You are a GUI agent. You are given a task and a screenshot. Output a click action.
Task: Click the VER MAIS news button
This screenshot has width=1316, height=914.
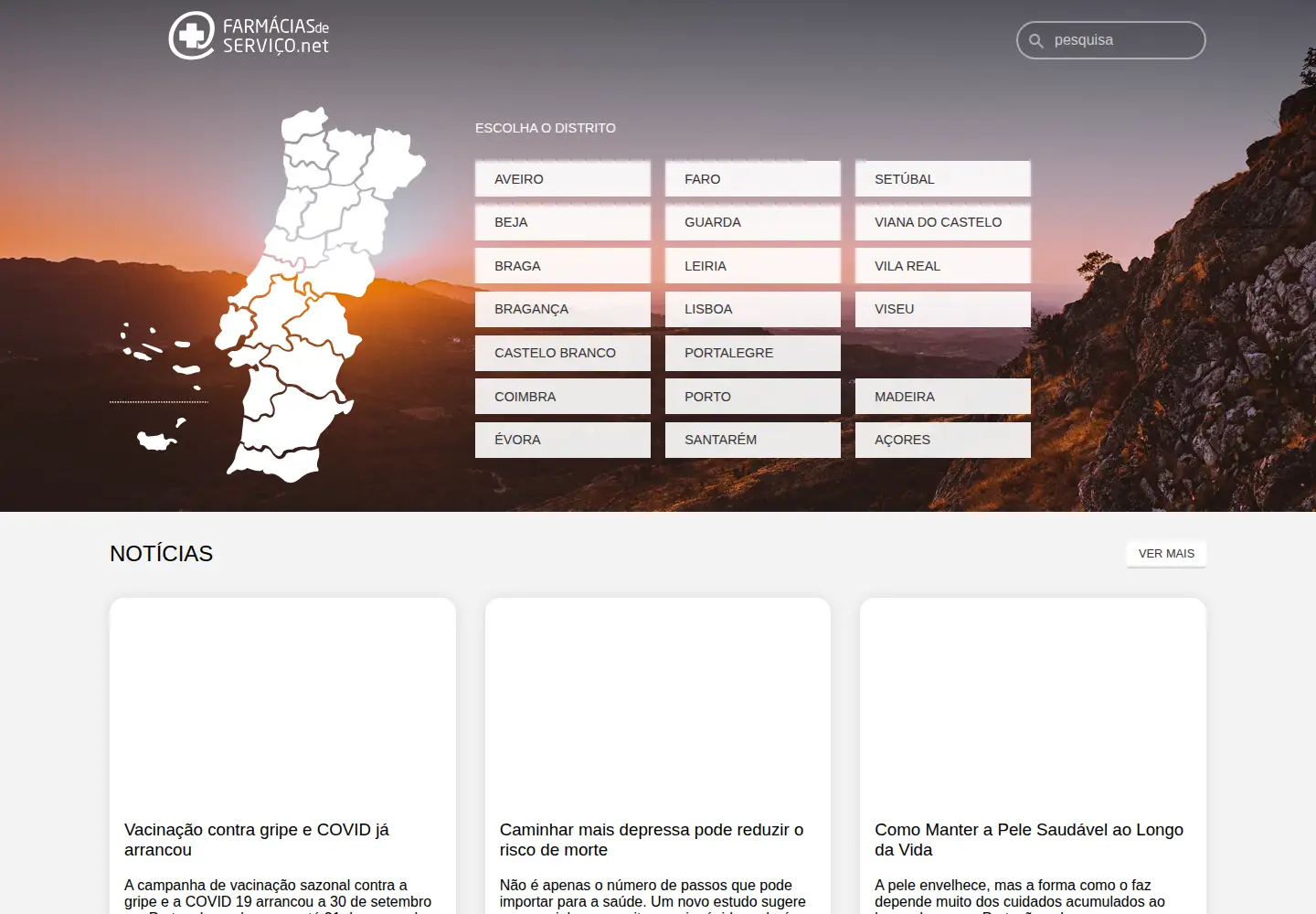[x=1166, y=554]
